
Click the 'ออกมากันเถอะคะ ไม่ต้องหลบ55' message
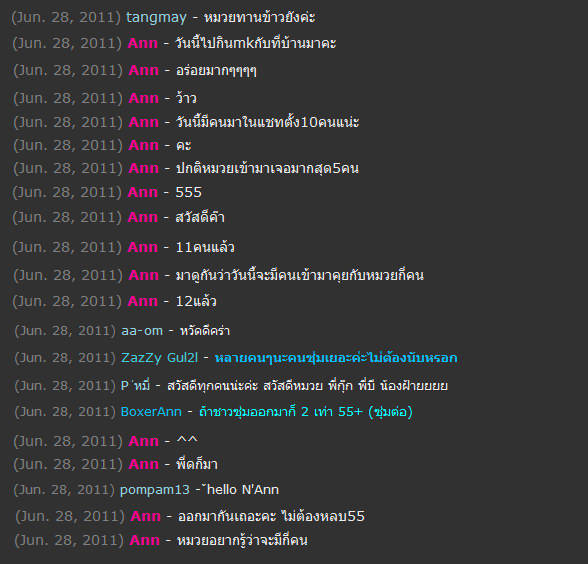pos(271,516)
